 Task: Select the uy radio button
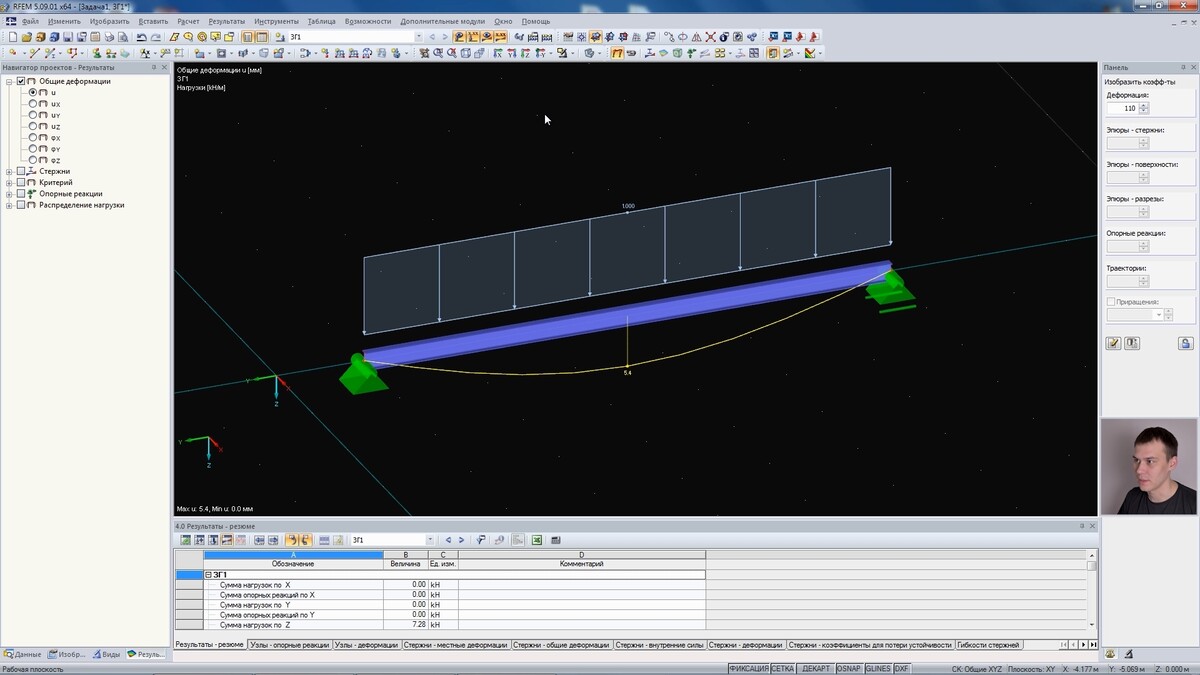click(33, 115)
